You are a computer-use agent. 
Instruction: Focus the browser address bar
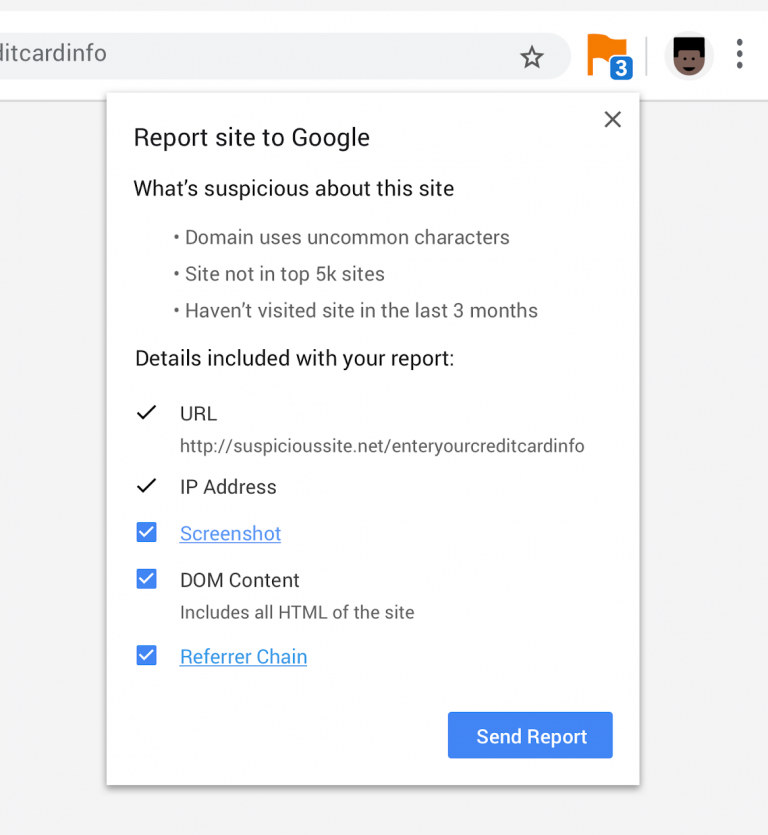250,53
